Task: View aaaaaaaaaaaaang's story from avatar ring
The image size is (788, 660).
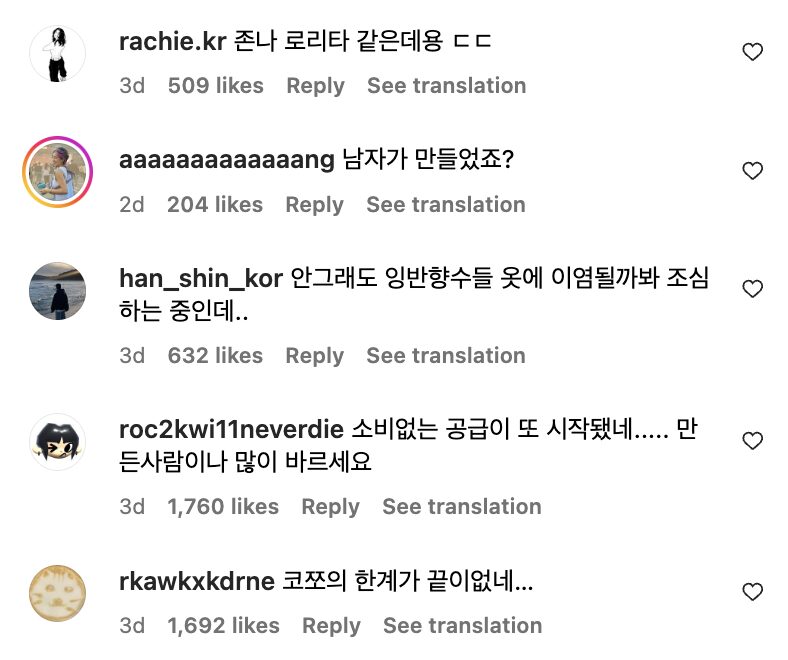Action: [58, 172]
